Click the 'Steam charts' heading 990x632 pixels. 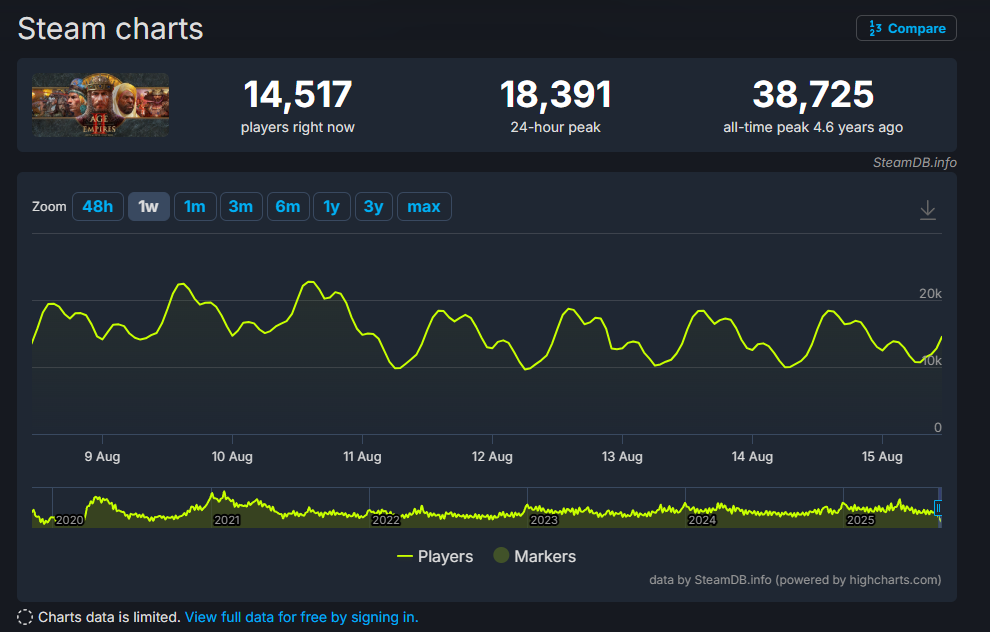click(x=110, y=29)
